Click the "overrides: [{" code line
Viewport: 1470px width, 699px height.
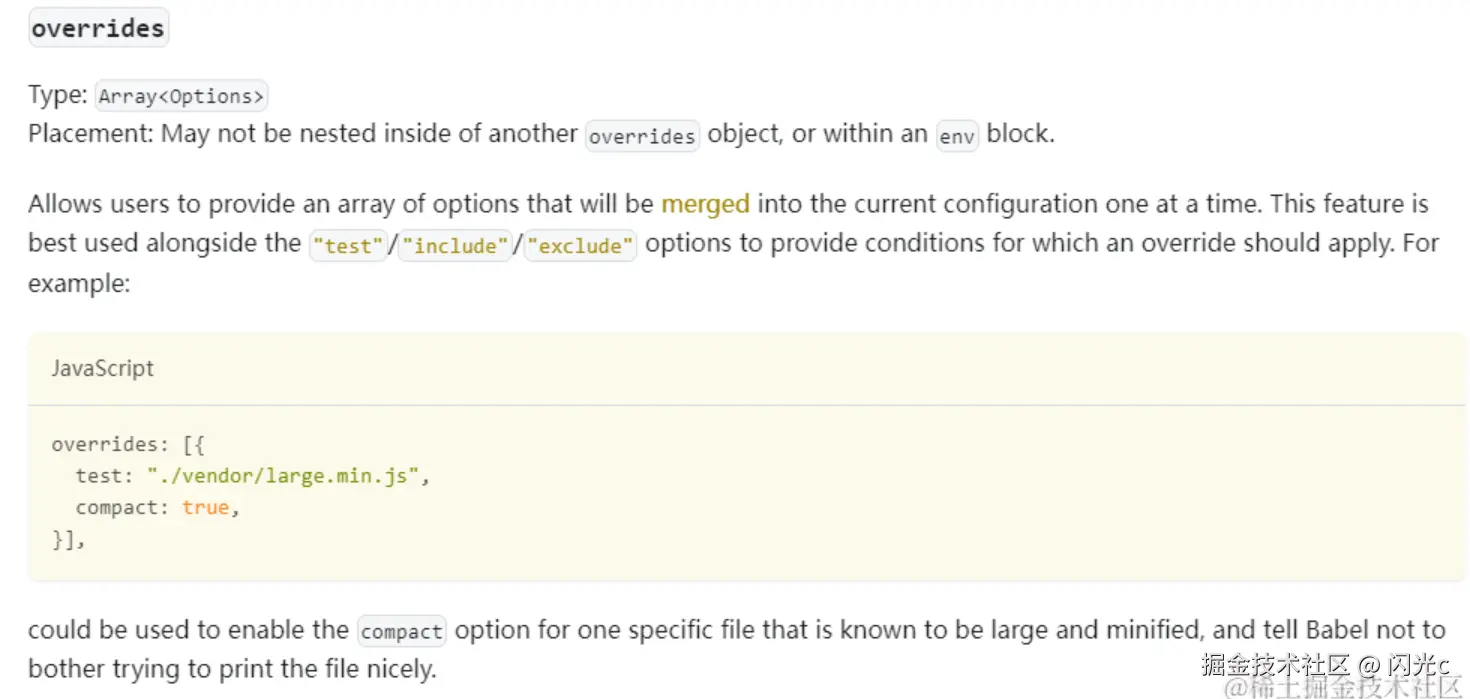point(128,444)
